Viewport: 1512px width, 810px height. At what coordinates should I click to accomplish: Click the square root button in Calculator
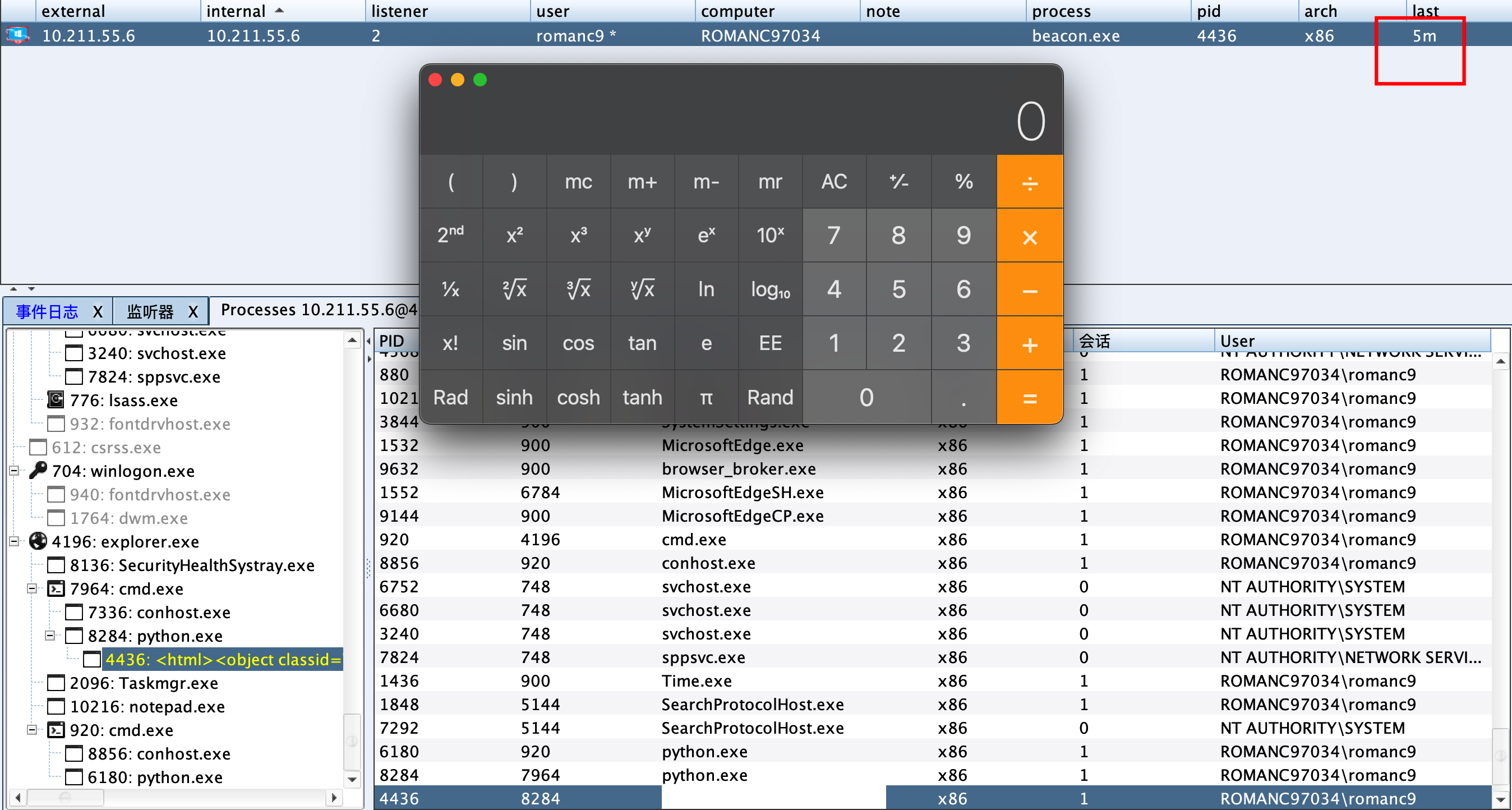click(x=514, y=289)
